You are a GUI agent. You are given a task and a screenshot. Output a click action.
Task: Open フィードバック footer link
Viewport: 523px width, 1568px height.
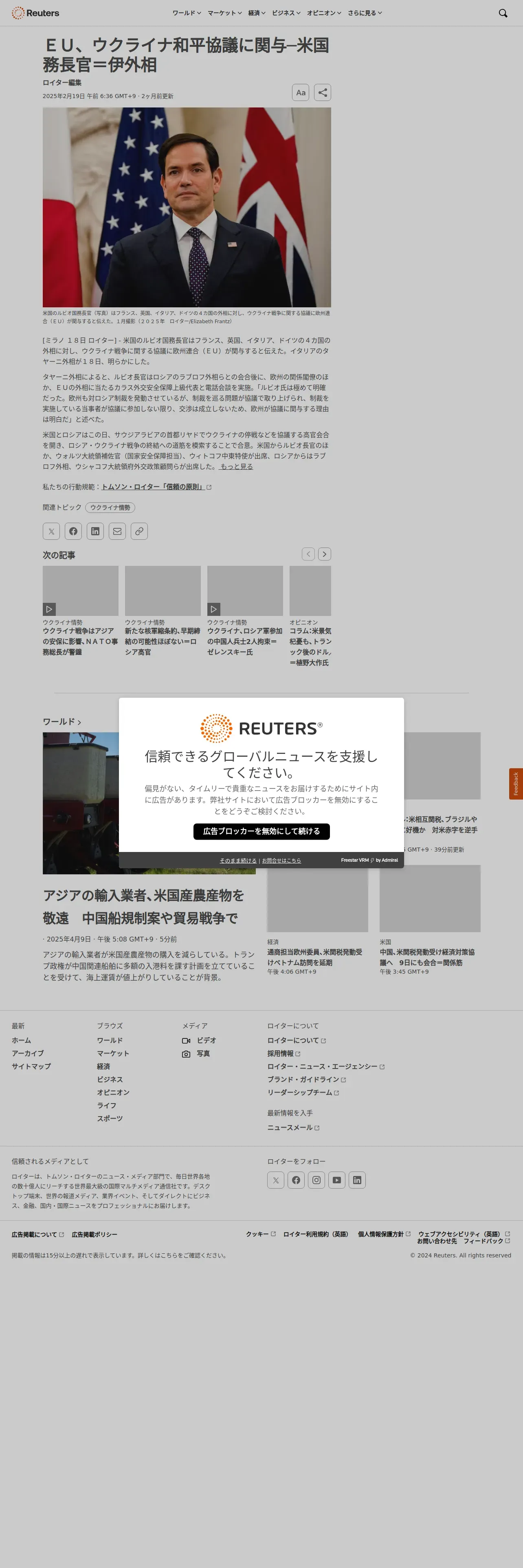coord(486,1241)
